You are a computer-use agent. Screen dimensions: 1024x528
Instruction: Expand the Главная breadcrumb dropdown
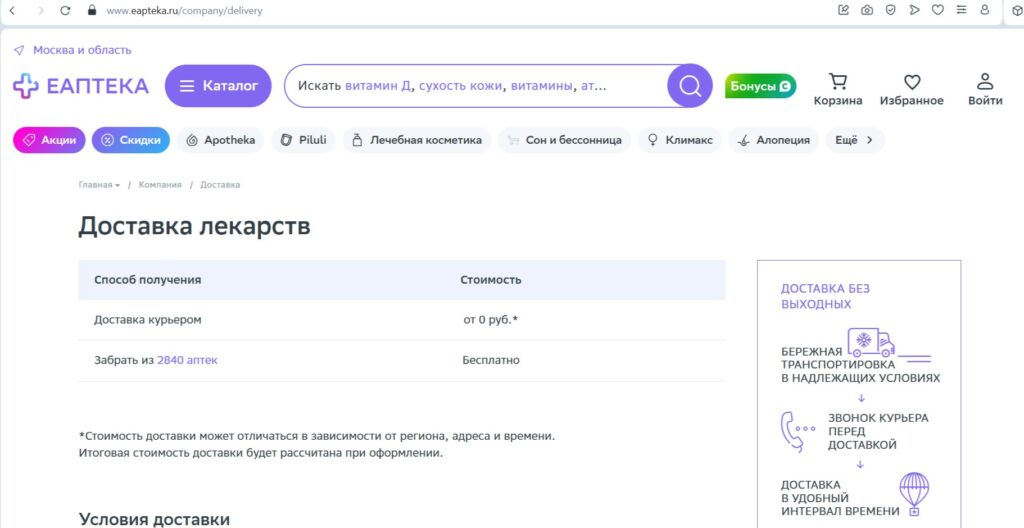pyautogui.click(x=99, y=185)
